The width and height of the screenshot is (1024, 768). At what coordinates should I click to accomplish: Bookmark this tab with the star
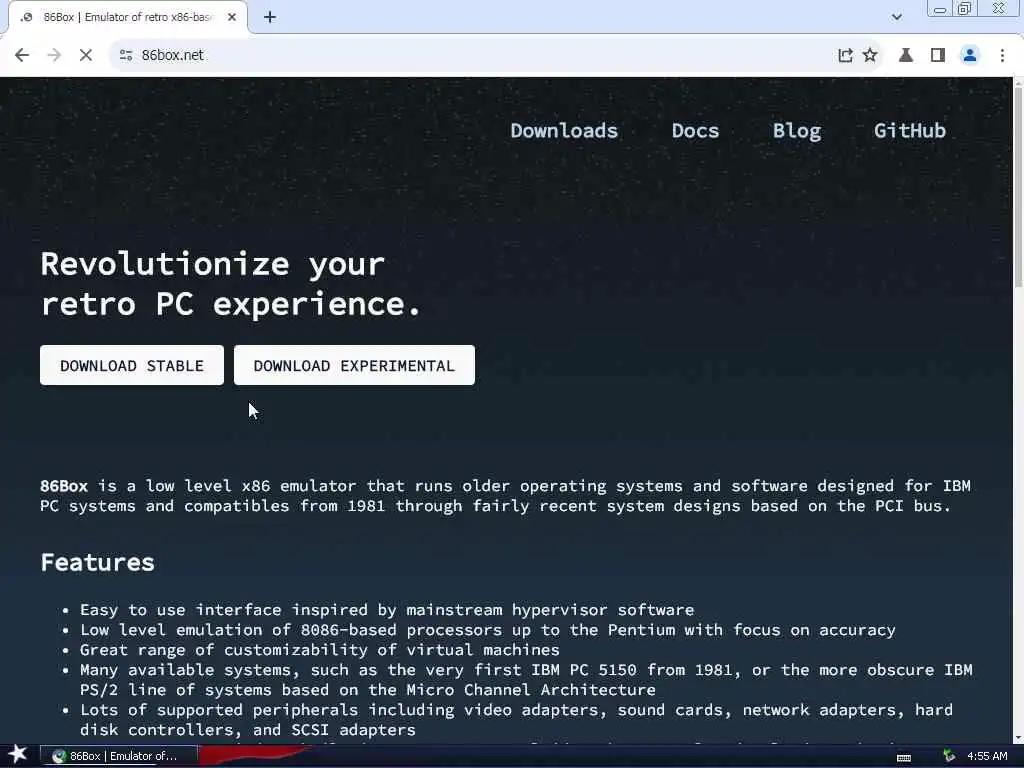point(870,56)
